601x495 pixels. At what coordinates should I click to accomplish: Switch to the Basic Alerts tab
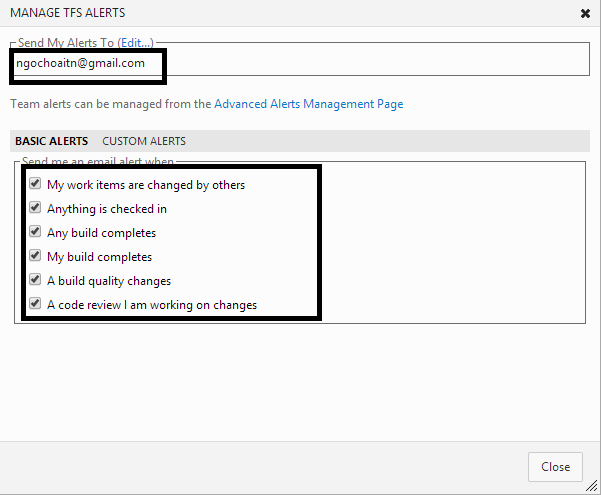51,141
